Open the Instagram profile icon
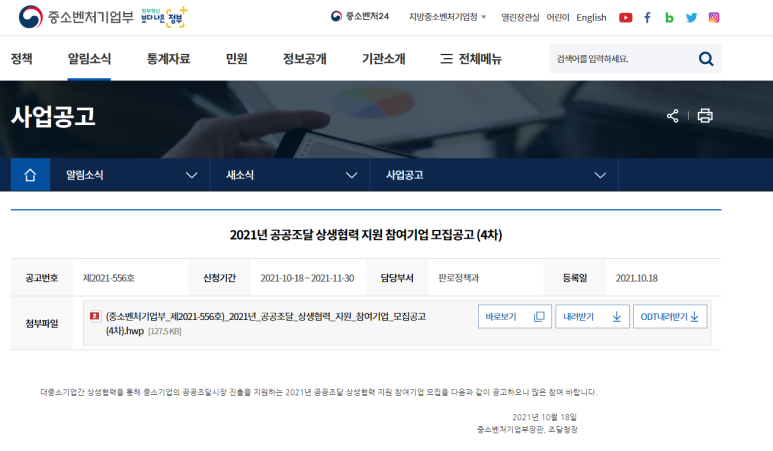Screen dimensions: 773x451 click(714, 18)
